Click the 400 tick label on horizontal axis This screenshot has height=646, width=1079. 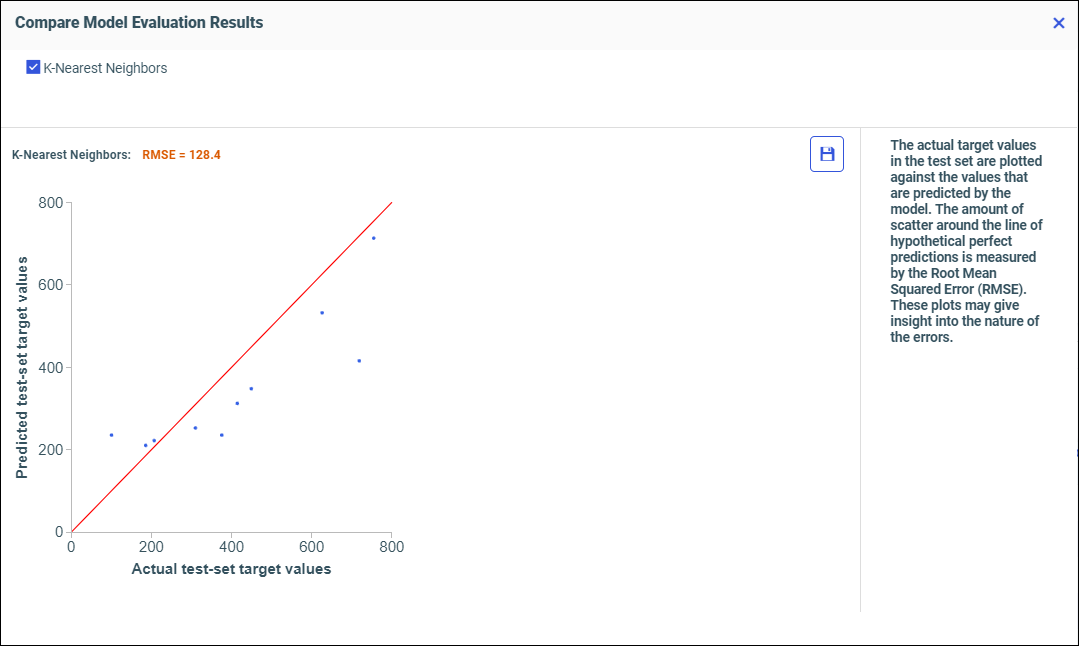click(231, 547)
